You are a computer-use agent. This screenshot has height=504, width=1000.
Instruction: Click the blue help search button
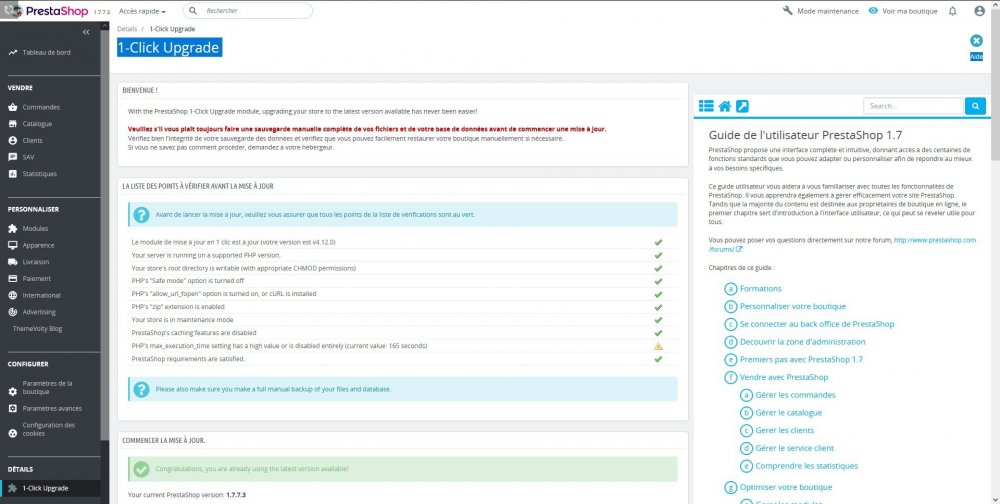[x=975, y=106]
